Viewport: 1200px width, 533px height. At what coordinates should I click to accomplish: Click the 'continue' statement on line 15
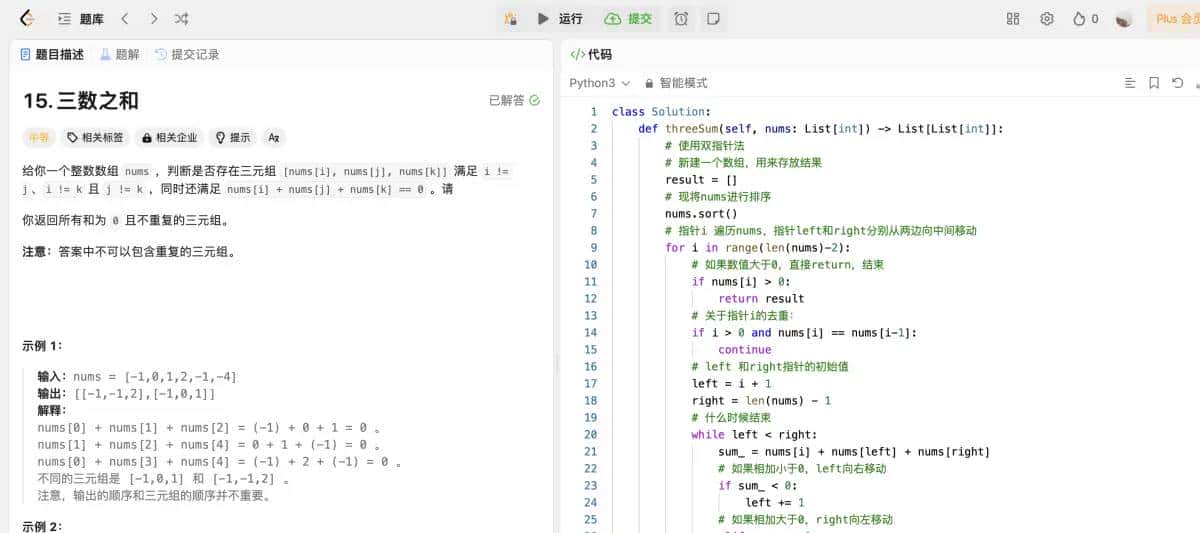tap(745, 349)
